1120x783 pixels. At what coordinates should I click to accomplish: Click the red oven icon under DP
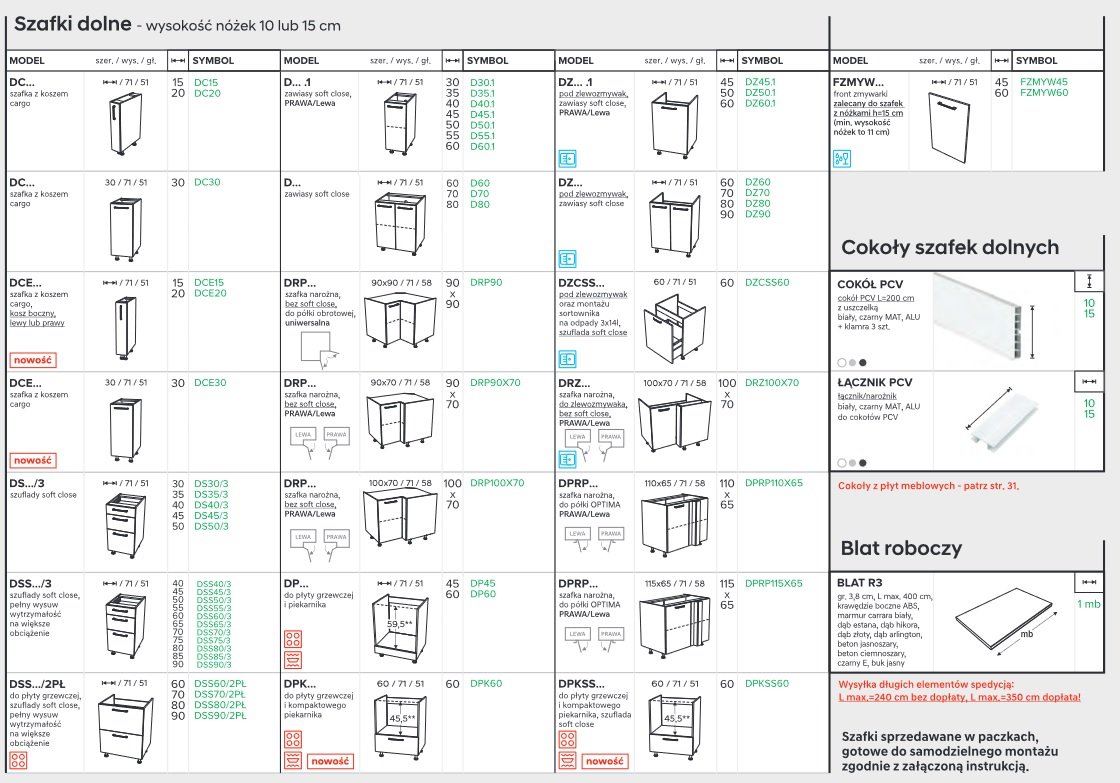[294, 658]
